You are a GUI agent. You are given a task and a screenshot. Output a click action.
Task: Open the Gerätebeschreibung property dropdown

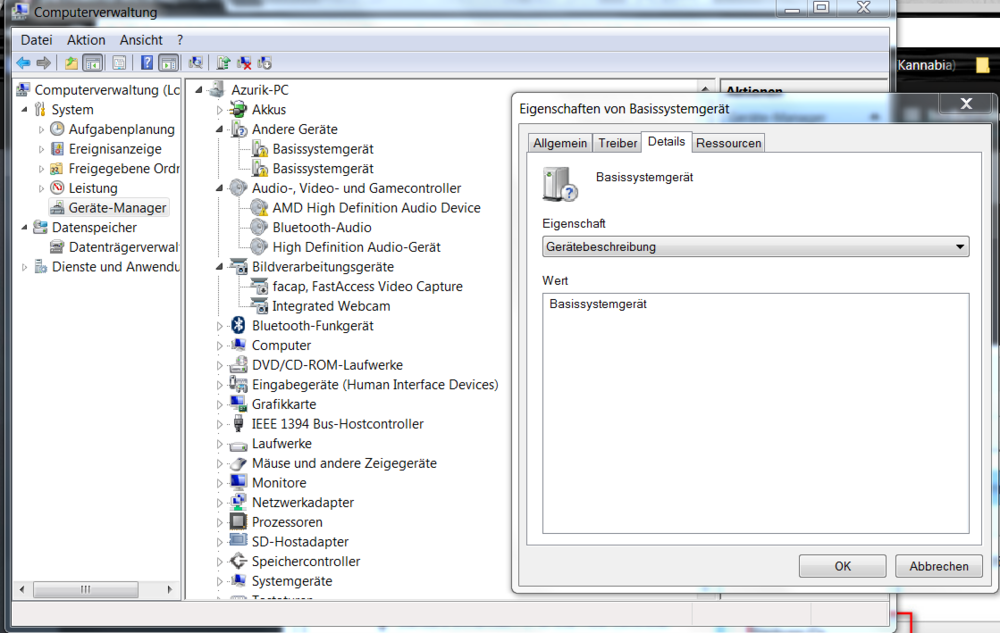pos(960,247)
